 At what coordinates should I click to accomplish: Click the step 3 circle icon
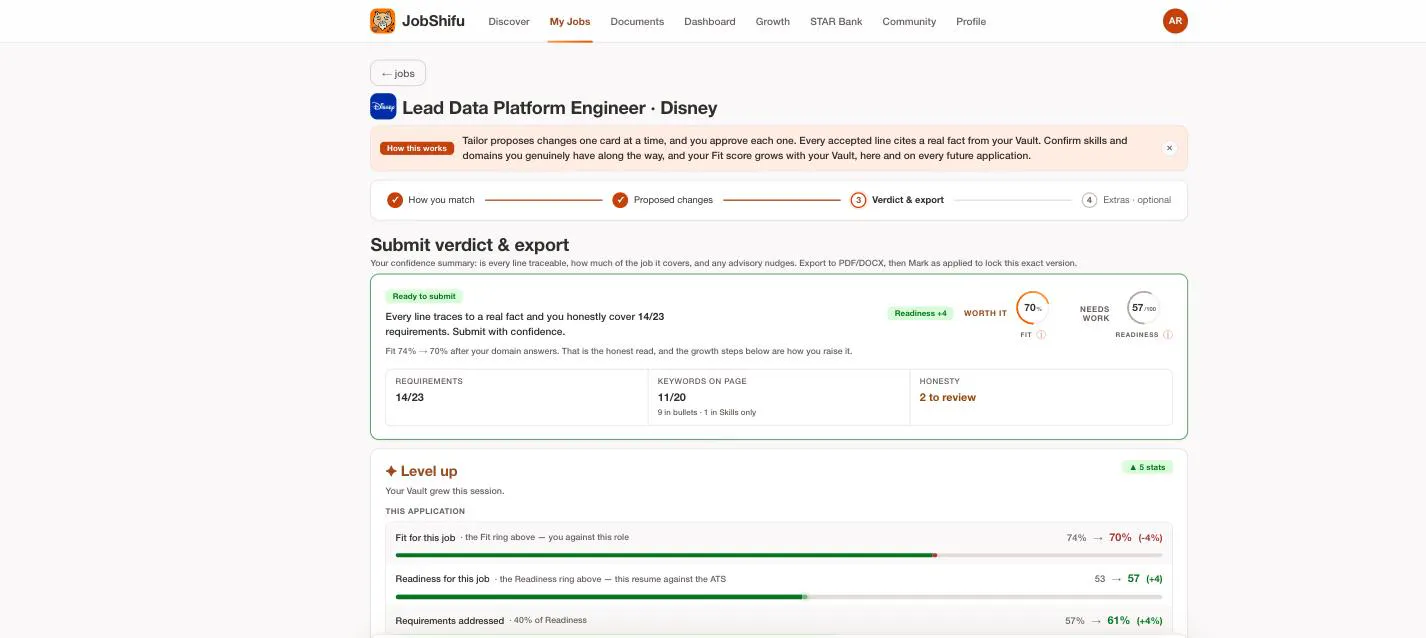pyautogui.click(x=858, y=200)
